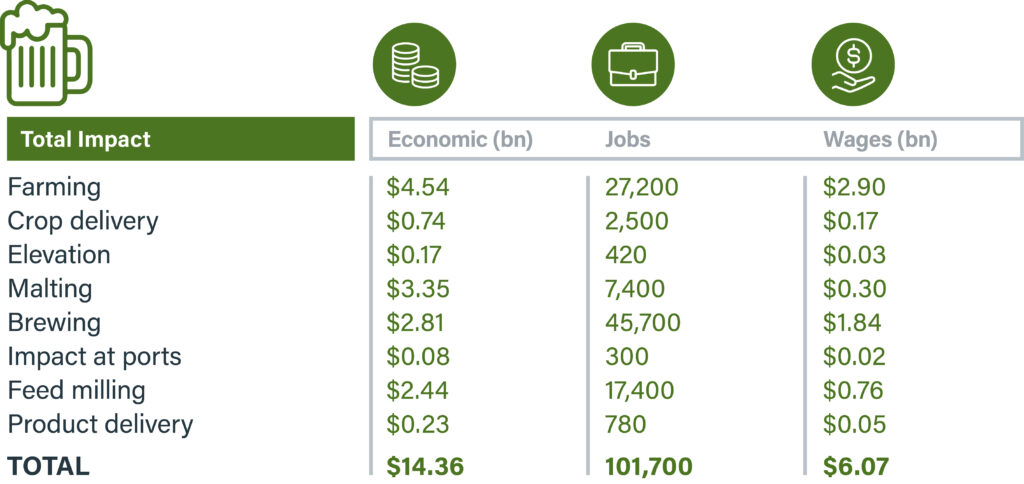Select the 45,700 brewing jobs value
The width and height of the screenshot is (1024, 484).
pos(643,323)
